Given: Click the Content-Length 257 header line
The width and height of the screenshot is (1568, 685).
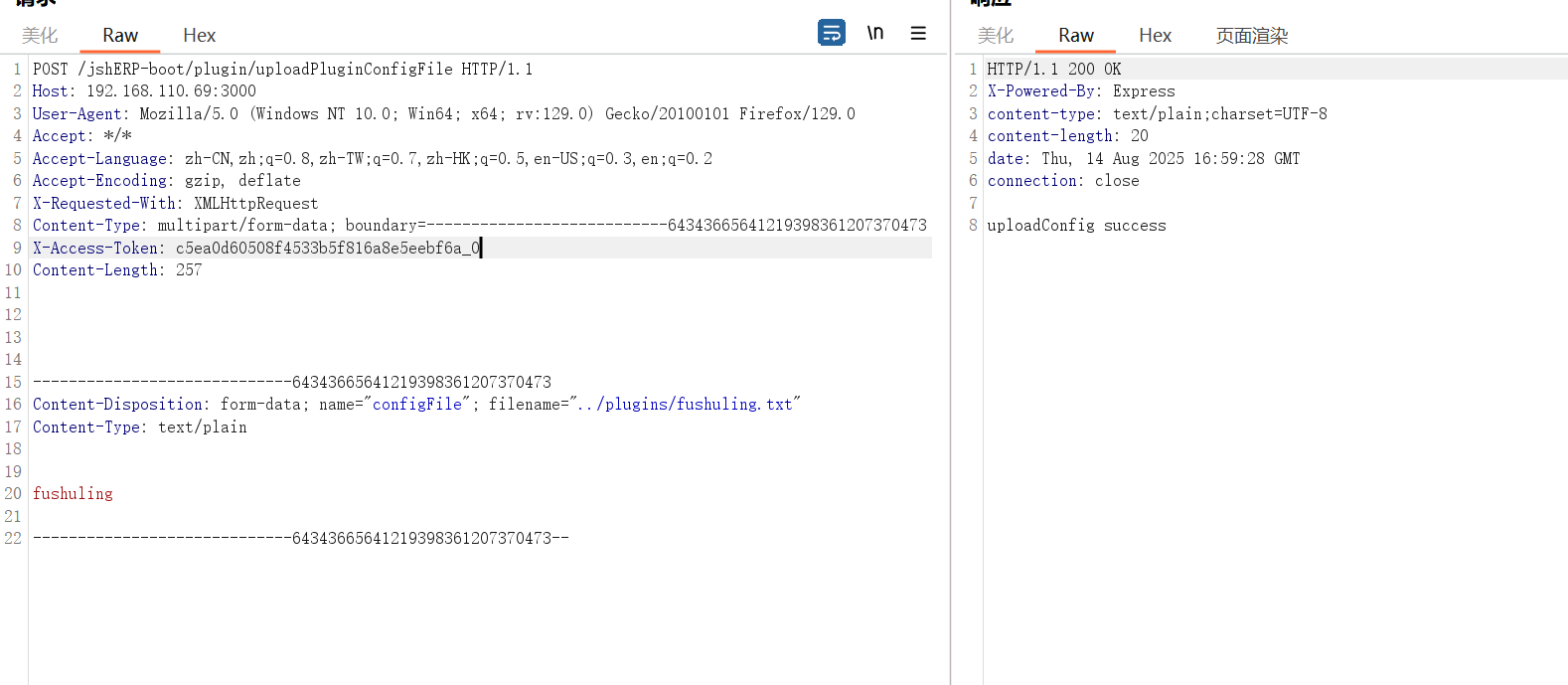Looking at the screenshot, I should tap(117, 270).
